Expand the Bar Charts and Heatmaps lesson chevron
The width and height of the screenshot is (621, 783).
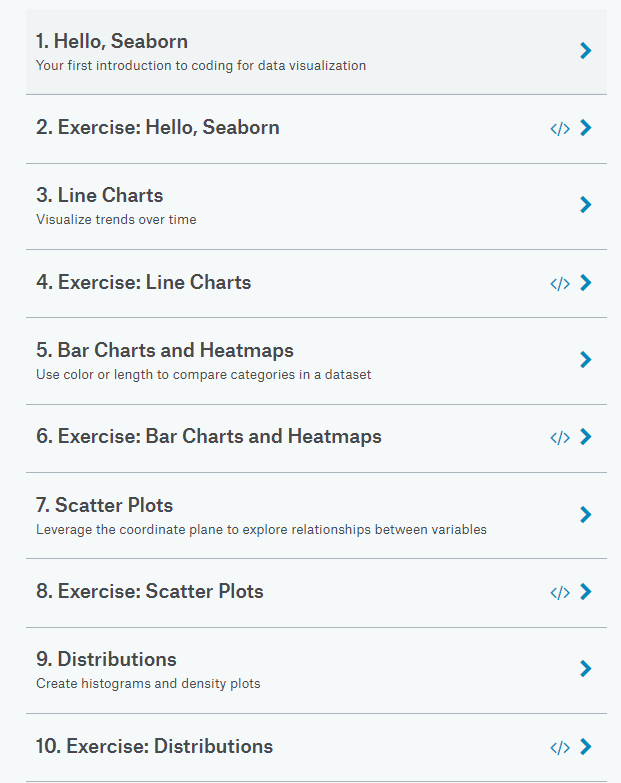586,359
